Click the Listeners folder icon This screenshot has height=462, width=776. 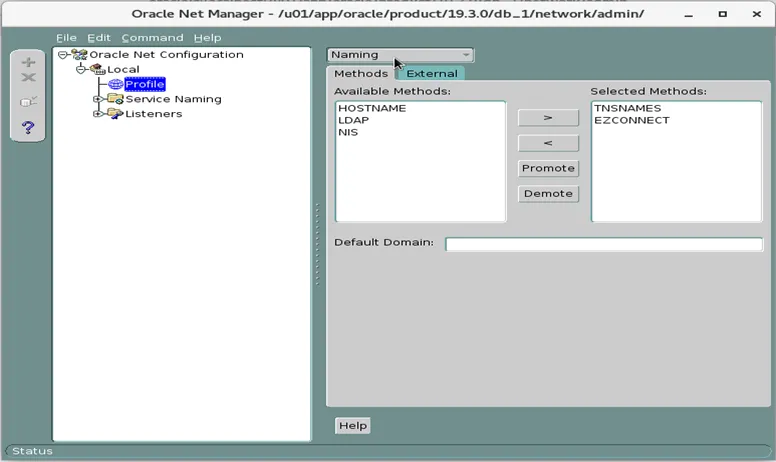pos(115,114)
